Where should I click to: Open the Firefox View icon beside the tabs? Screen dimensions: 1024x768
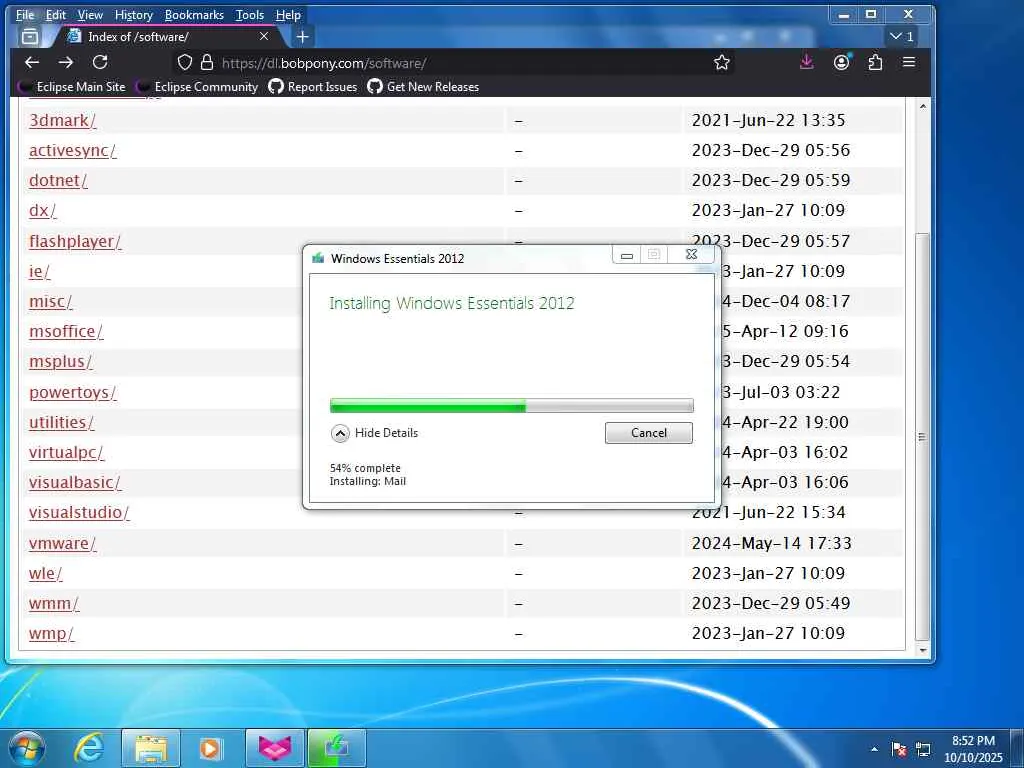point(29,37)
